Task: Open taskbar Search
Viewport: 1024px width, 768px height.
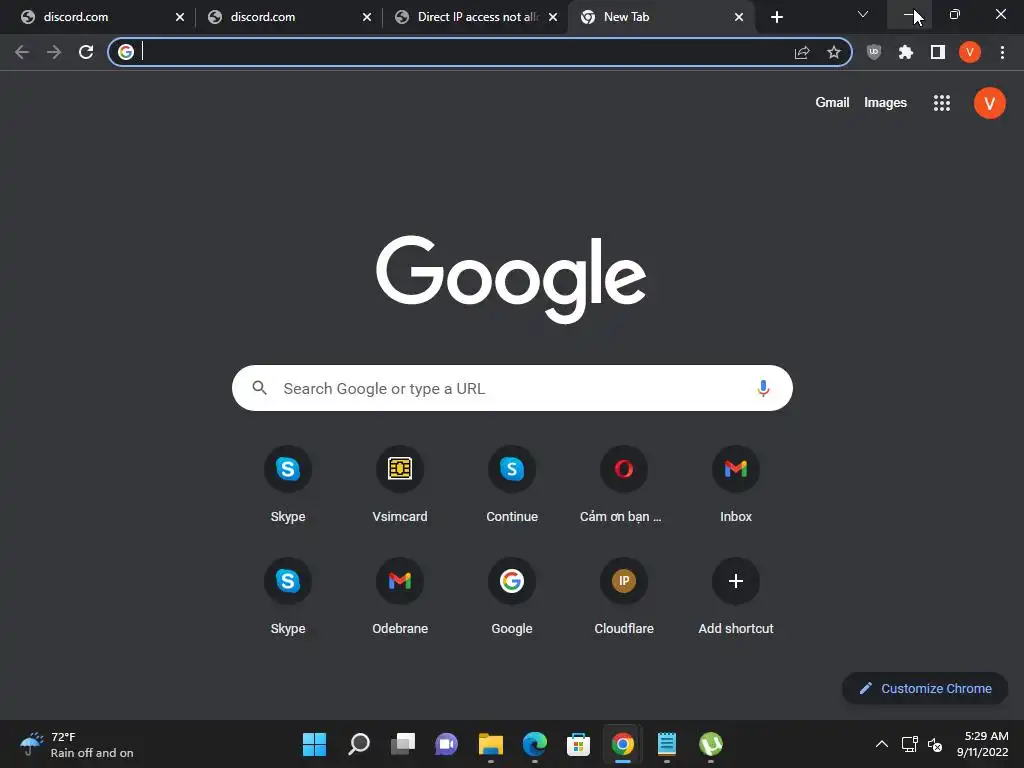Action: (359, 744)
